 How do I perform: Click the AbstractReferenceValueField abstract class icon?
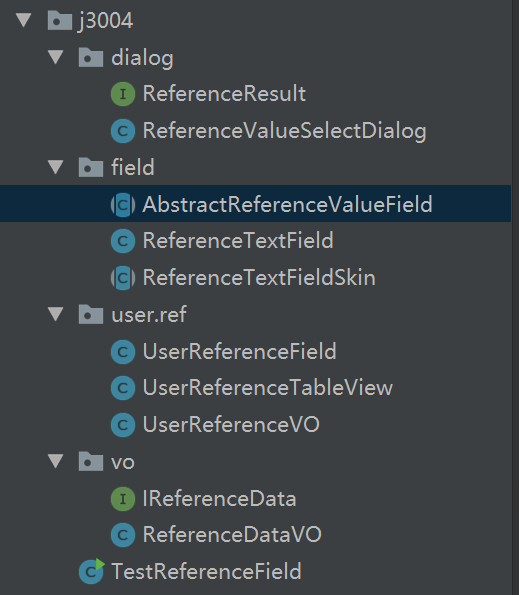pyautogui.click(x=123, y=205)
